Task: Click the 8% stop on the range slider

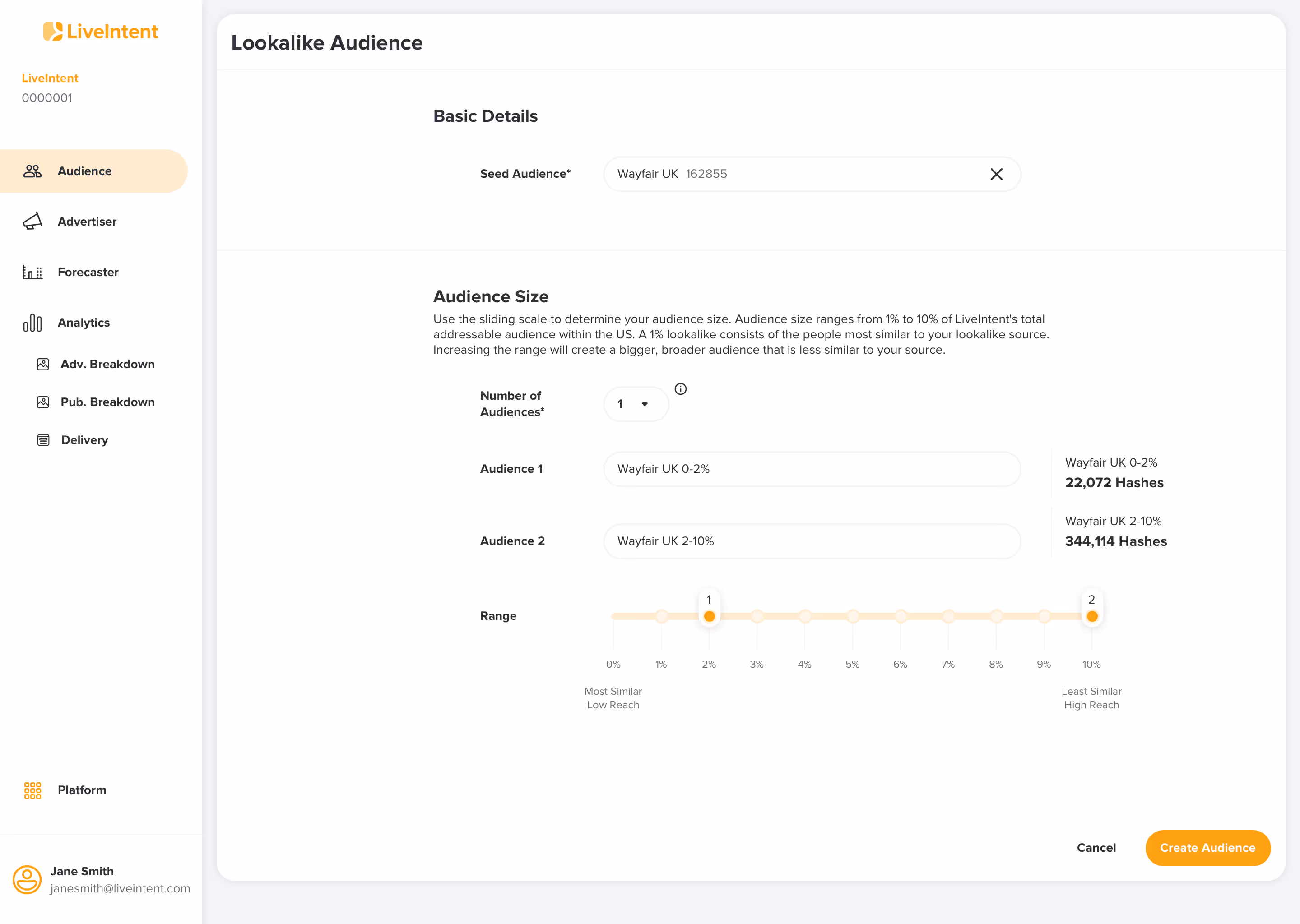Action: point(996,616)
